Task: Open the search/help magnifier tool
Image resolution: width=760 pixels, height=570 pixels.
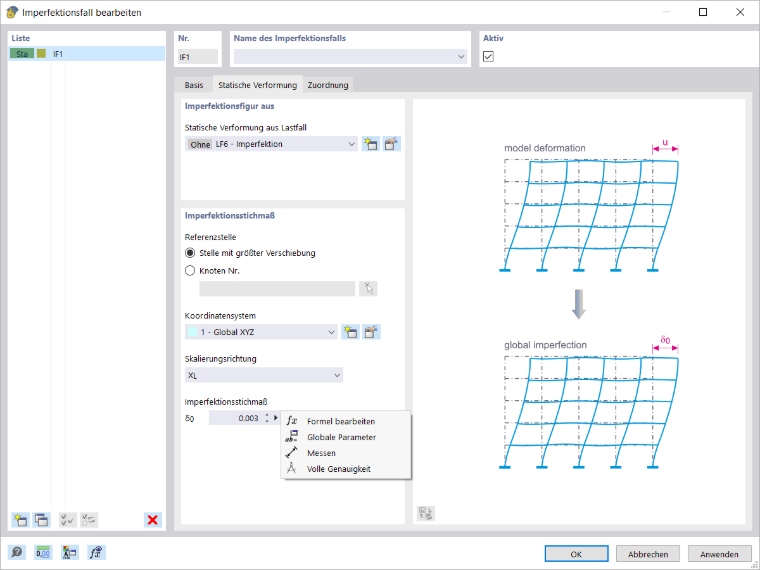Action: [17, 552]
